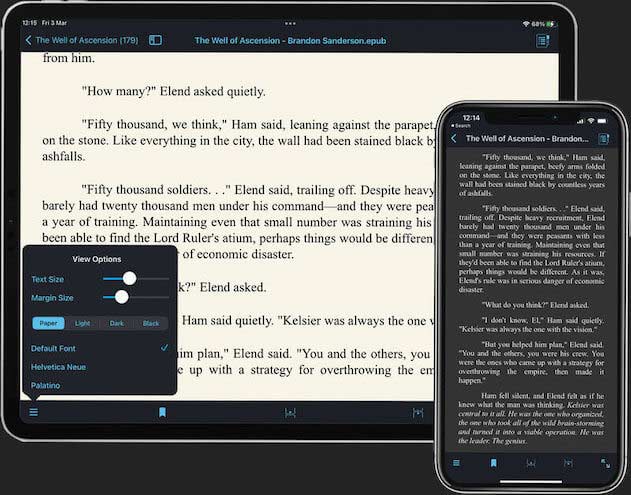
Task: Toggle the sidebar panel icon on iPad
Action: (155, 40)
